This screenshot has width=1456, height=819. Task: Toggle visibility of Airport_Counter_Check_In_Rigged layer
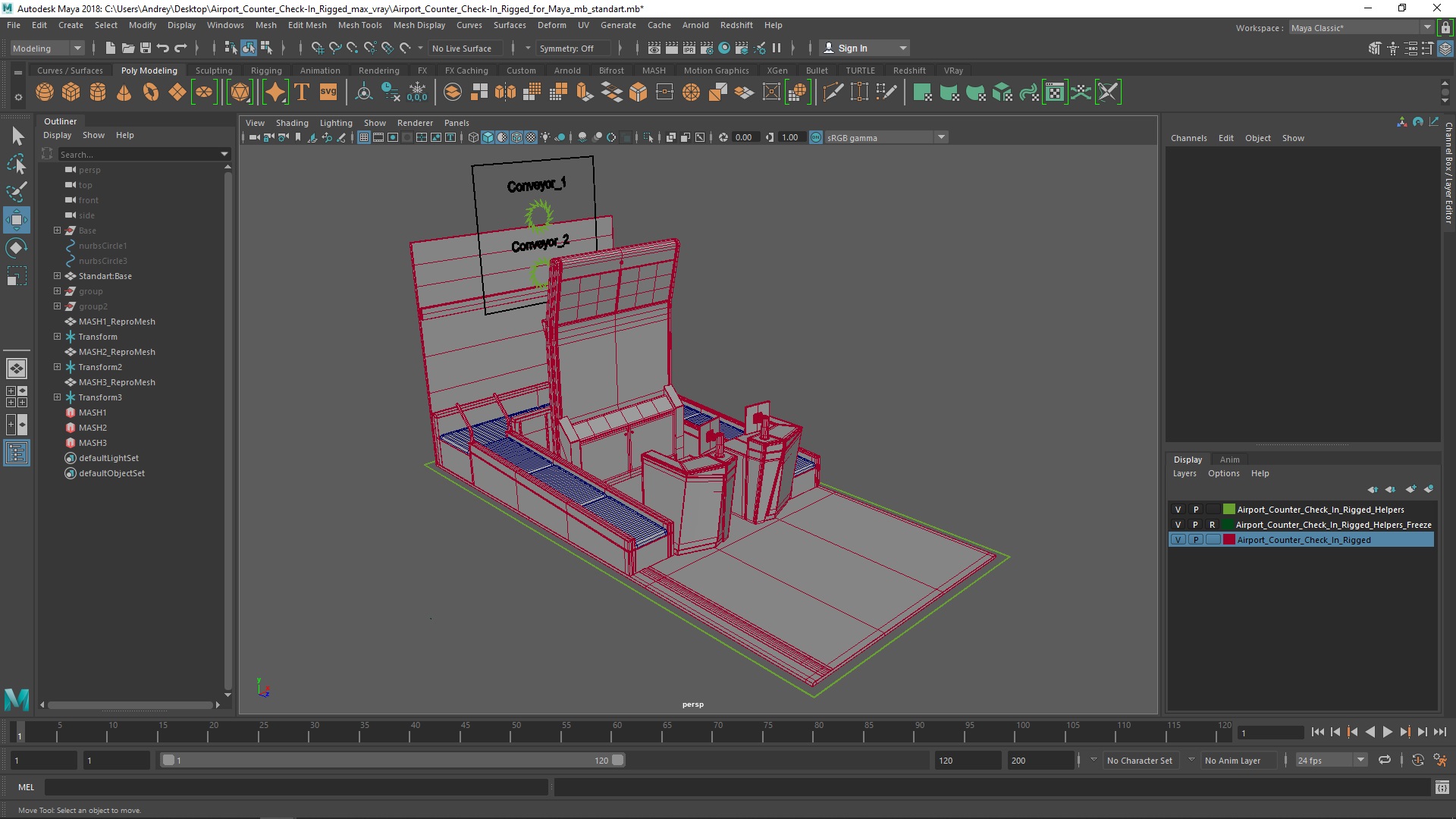coord(1178,540)
